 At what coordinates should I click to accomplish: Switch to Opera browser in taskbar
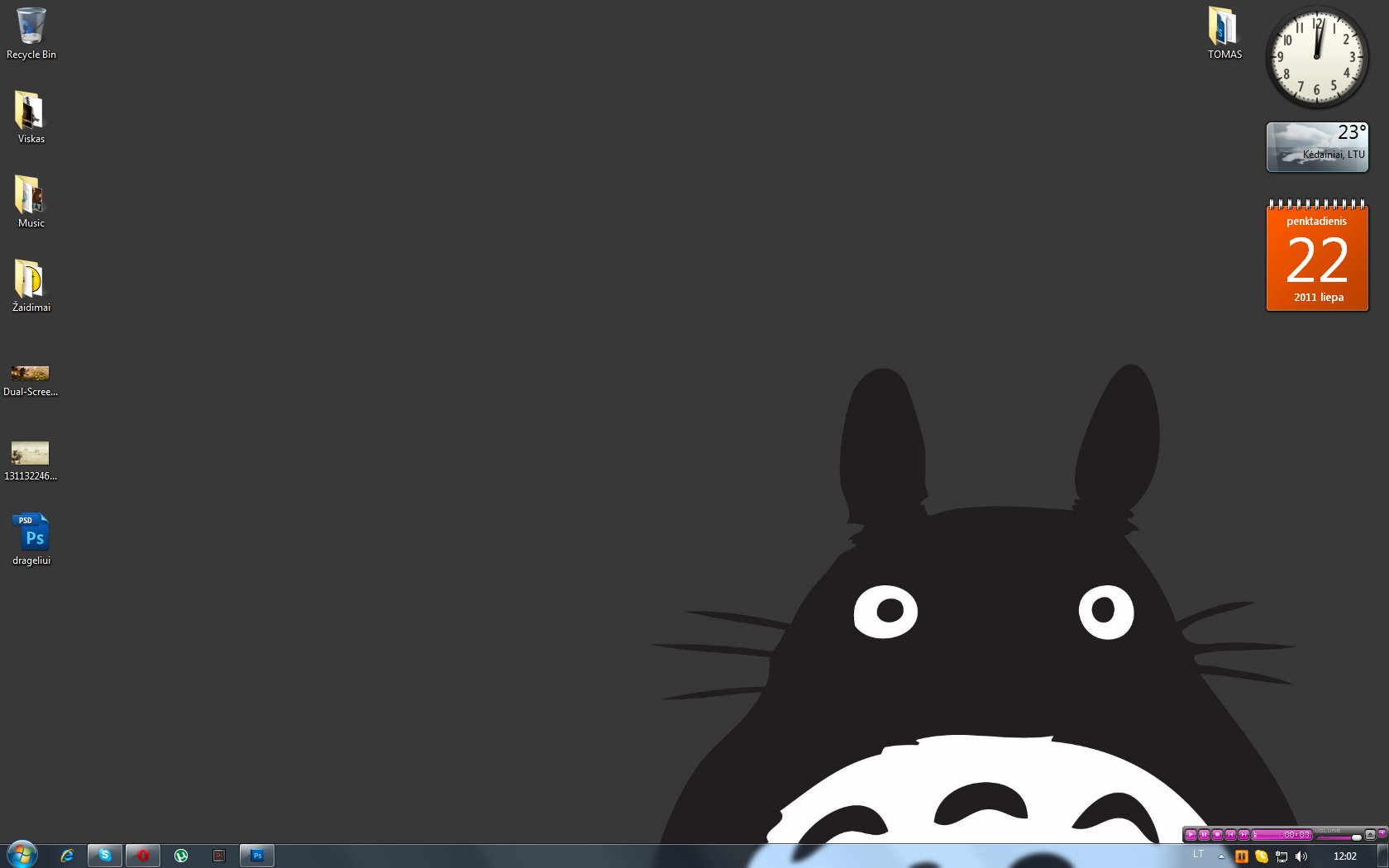pyautogui.click(x=143, y=856)
